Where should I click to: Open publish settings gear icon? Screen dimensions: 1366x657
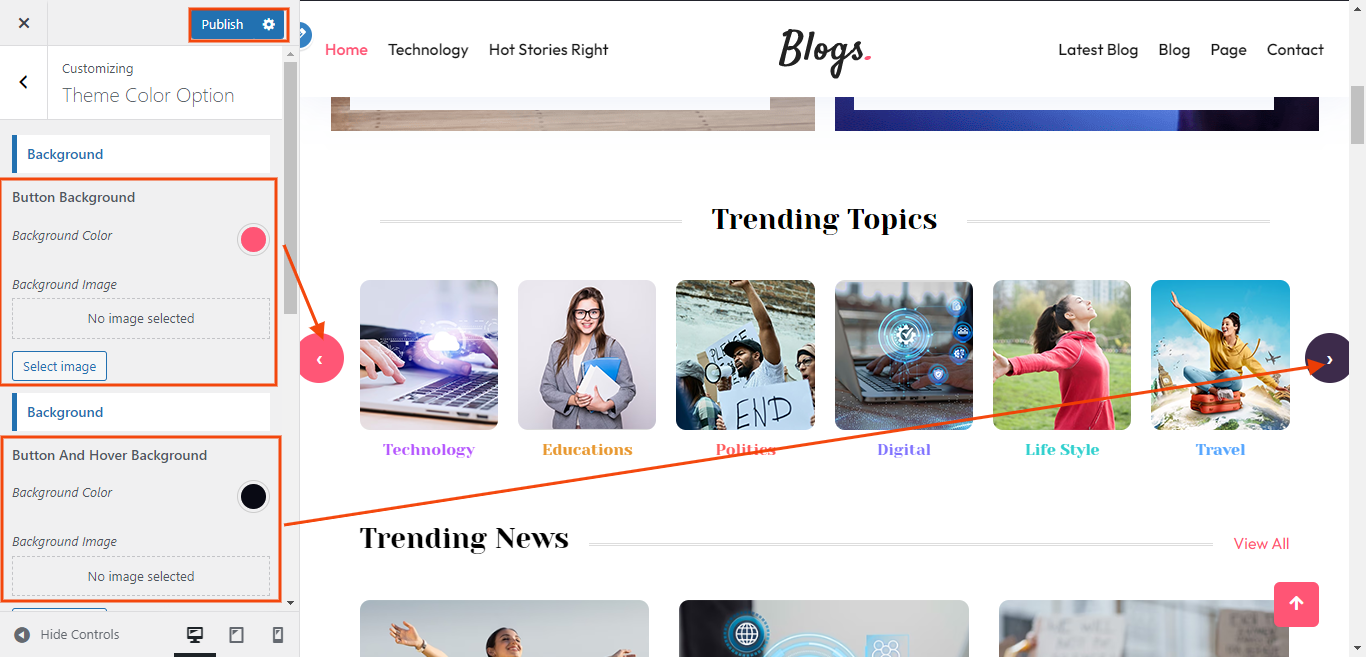click(x=268, y=24)
